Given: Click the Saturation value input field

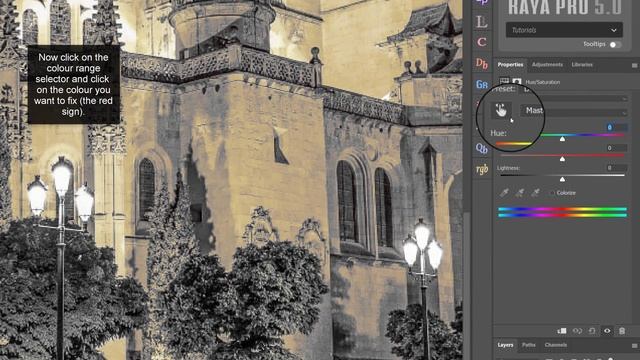Looking at the screenshot, I should tap(616, 148).
